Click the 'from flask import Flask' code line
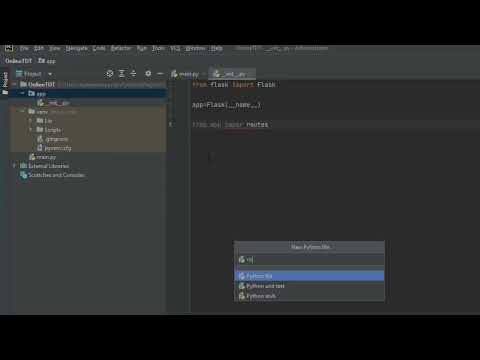480x360 pixels. (234, 85)
